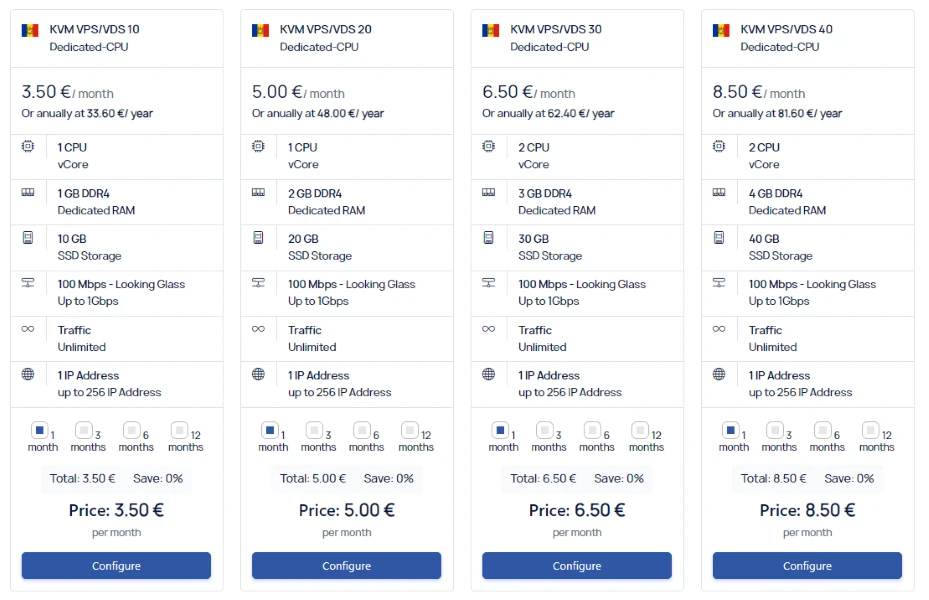Screen dimensions: 929x600
Task: Select 12 months billing for KVM VPS/VDS 20
Action: [x=409, y=431]
